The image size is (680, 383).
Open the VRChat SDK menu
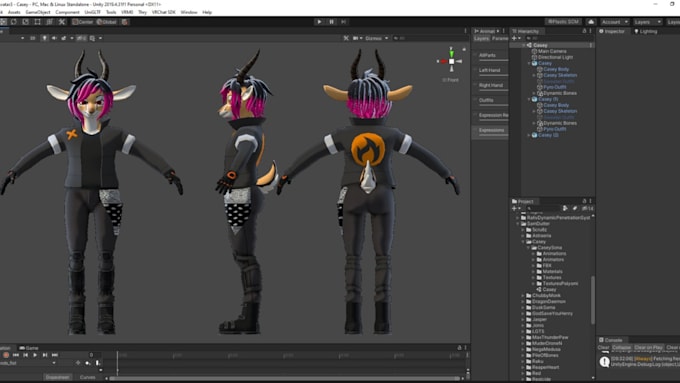163,12
